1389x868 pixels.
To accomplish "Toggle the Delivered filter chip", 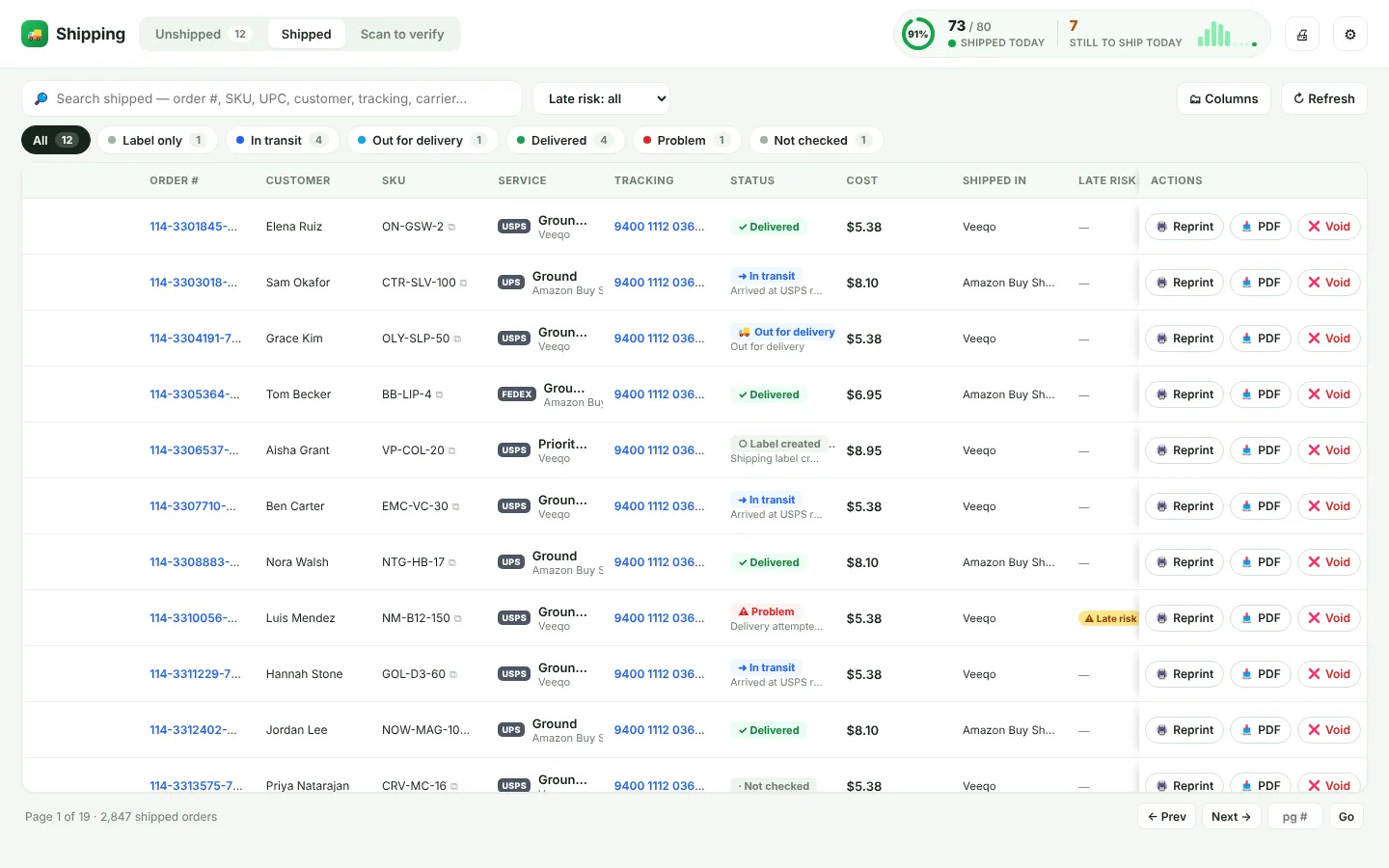I will point(564,140).
